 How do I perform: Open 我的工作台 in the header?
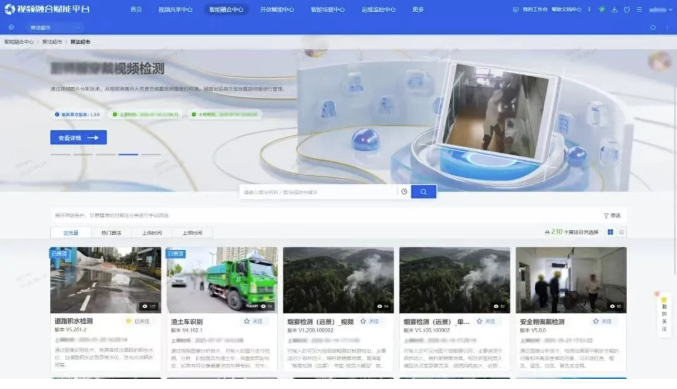coord(530,9)
